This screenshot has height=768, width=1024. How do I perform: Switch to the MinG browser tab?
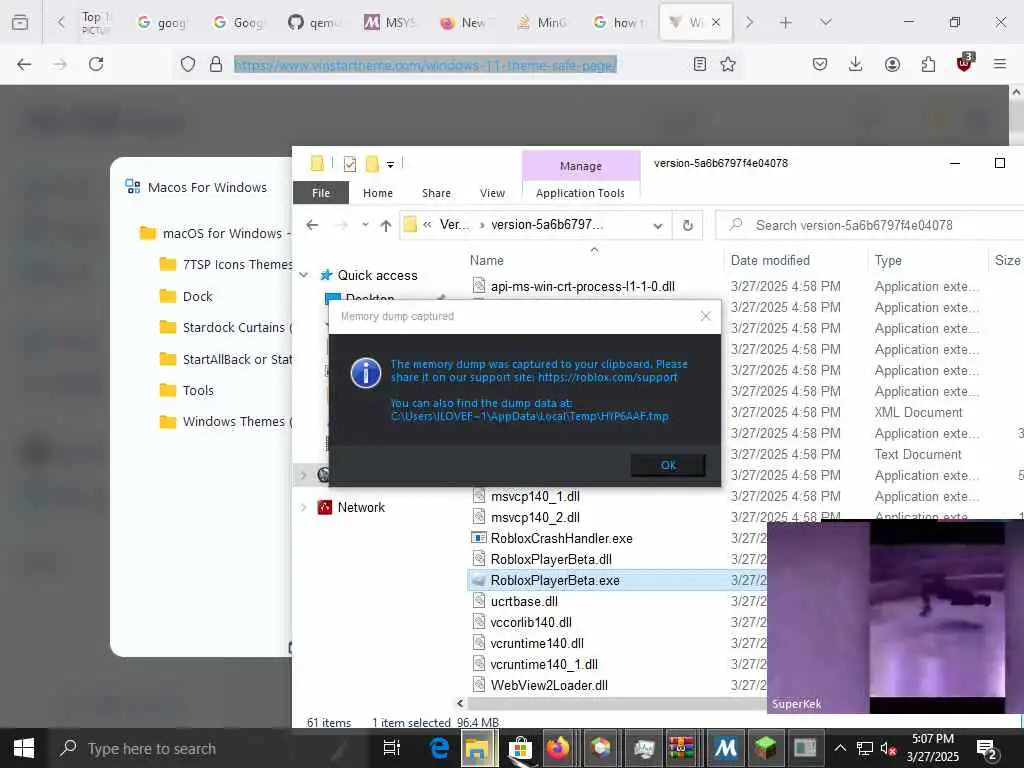[543, 23]
